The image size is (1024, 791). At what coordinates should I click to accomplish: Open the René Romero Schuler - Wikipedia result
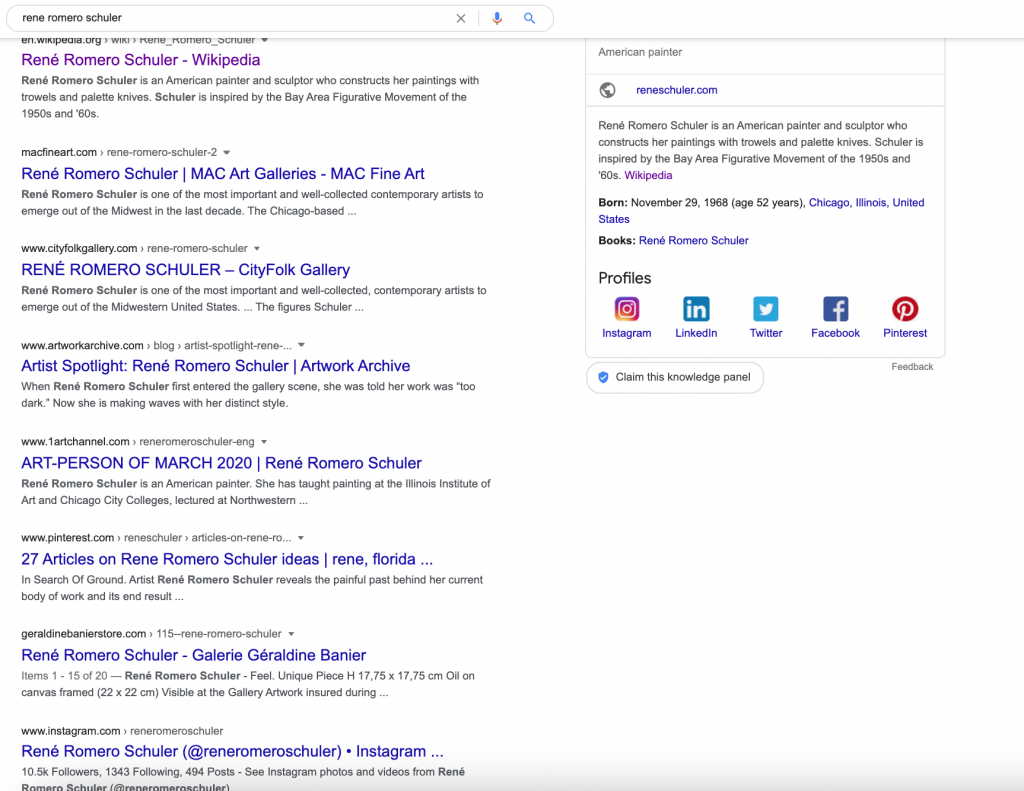coord(140,60)
